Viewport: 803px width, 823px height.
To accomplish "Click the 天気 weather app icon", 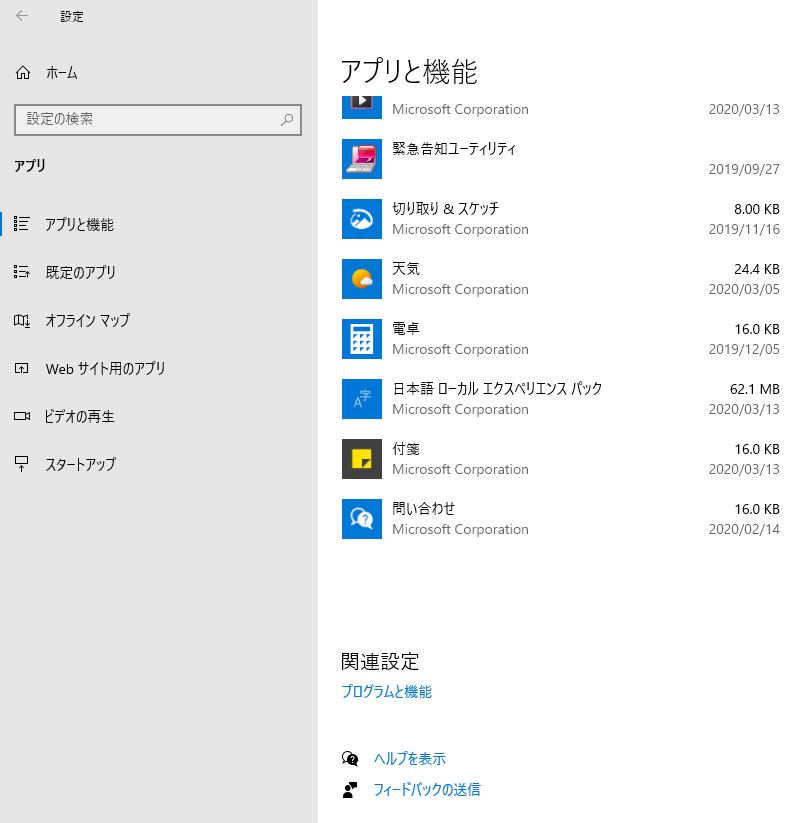I will pos(362,279).
